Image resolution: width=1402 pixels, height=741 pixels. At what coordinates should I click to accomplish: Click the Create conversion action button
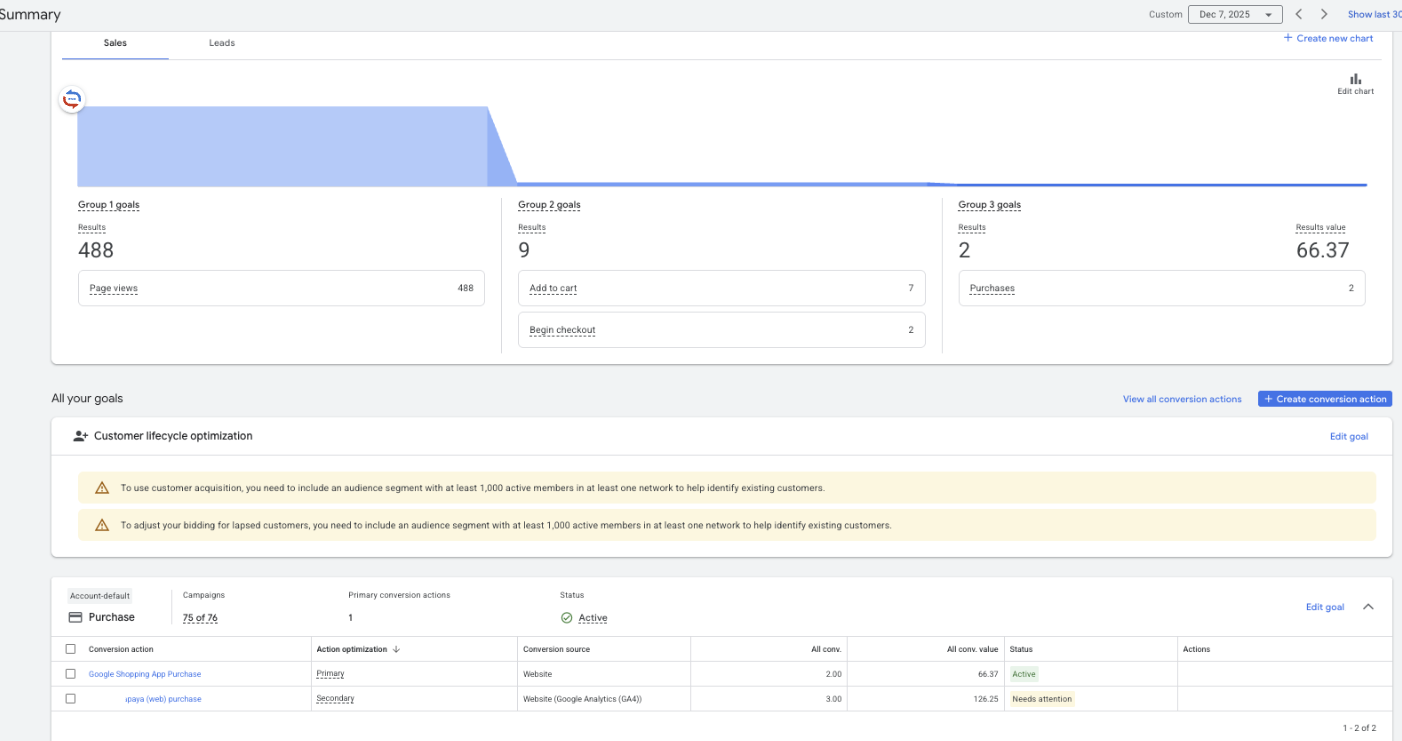[x=1324, y=399]
